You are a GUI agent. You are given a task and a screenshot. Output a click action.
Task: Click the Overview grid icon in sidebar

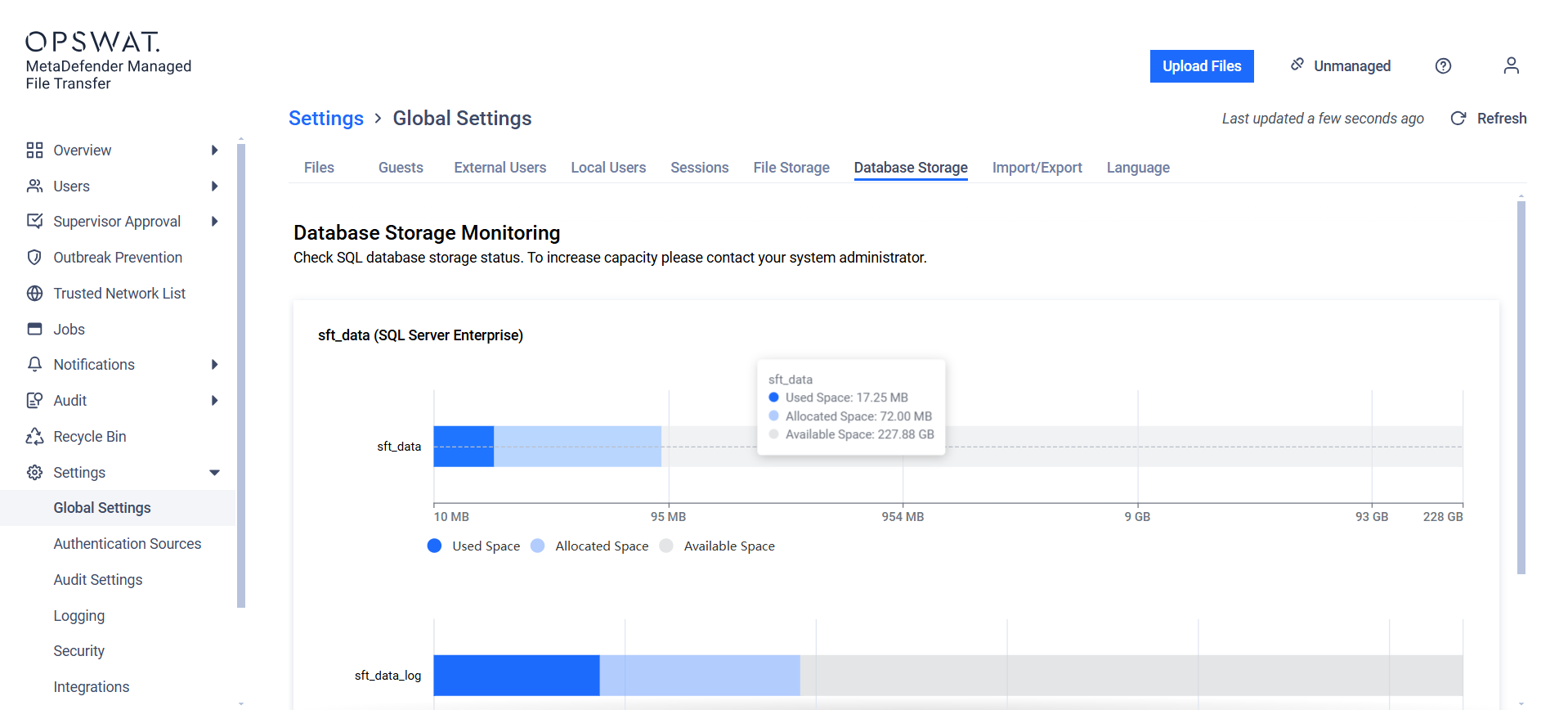click(x=34, y=151)
